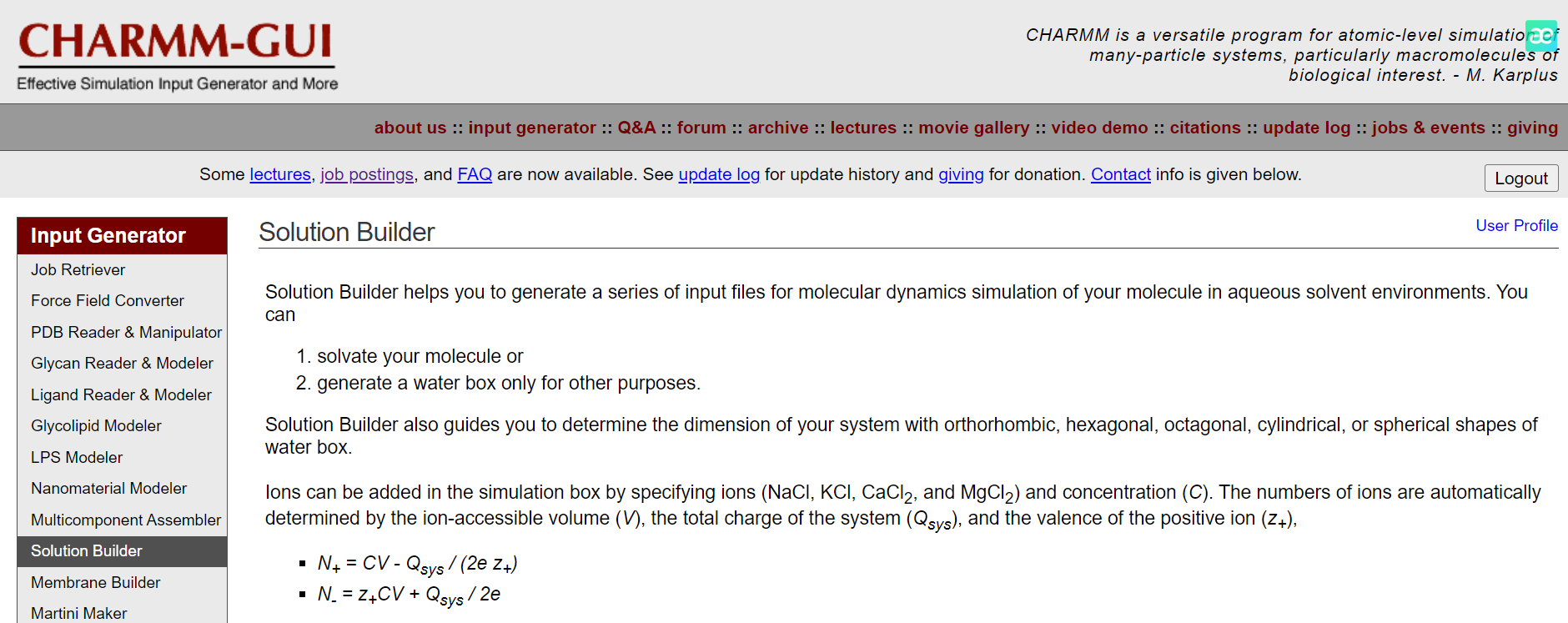Open the citations page
The width and height of the screenshot is (1568, 623).
coord(1205,128)
